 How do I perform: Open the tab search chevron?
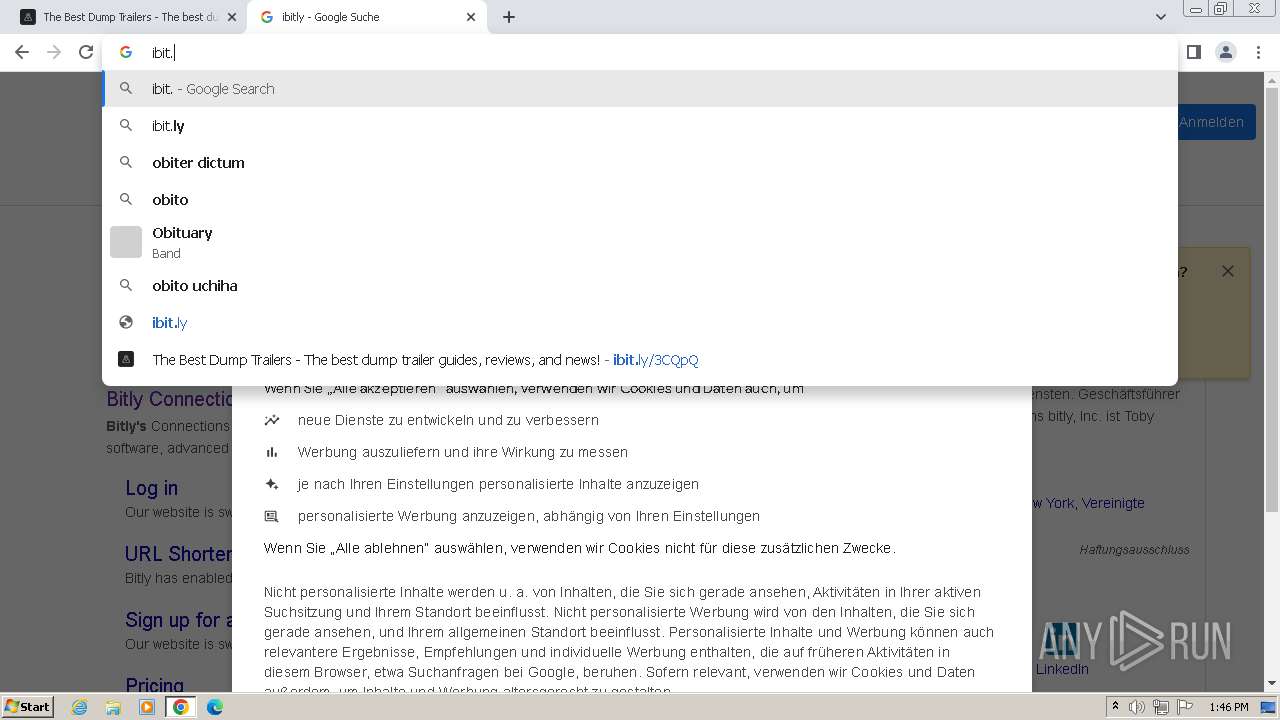1160,17
